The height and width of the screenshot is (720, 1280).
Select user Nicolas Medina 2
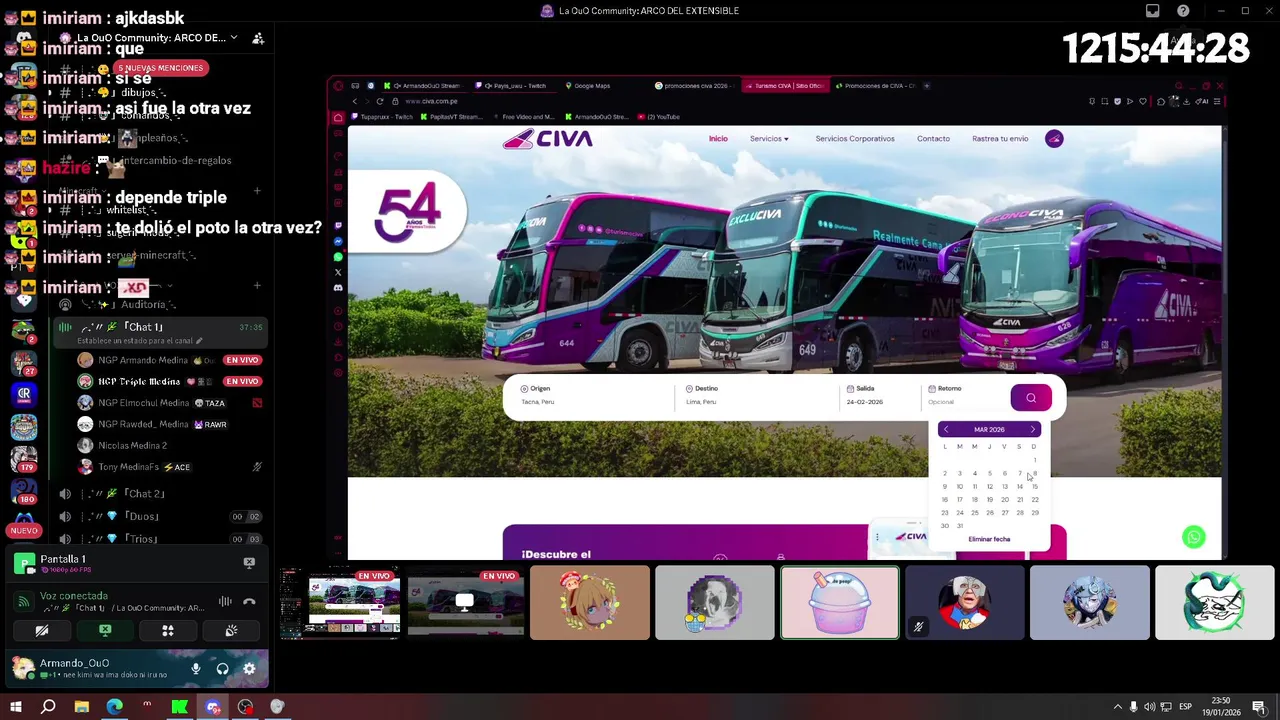132,445
